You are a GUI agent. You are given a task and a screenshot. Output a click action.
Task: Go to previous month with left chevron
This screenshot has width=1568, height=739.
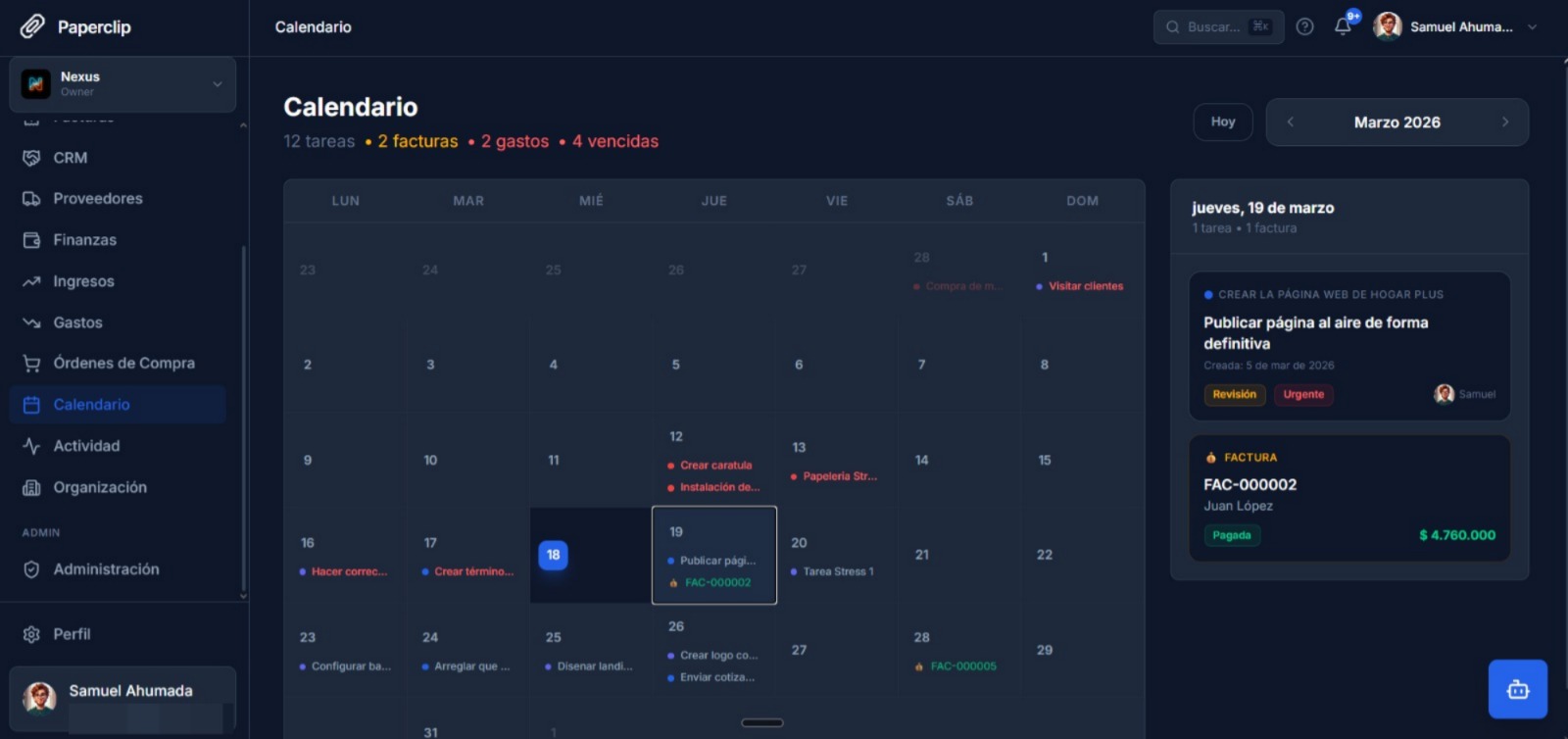coord(1291,123)
